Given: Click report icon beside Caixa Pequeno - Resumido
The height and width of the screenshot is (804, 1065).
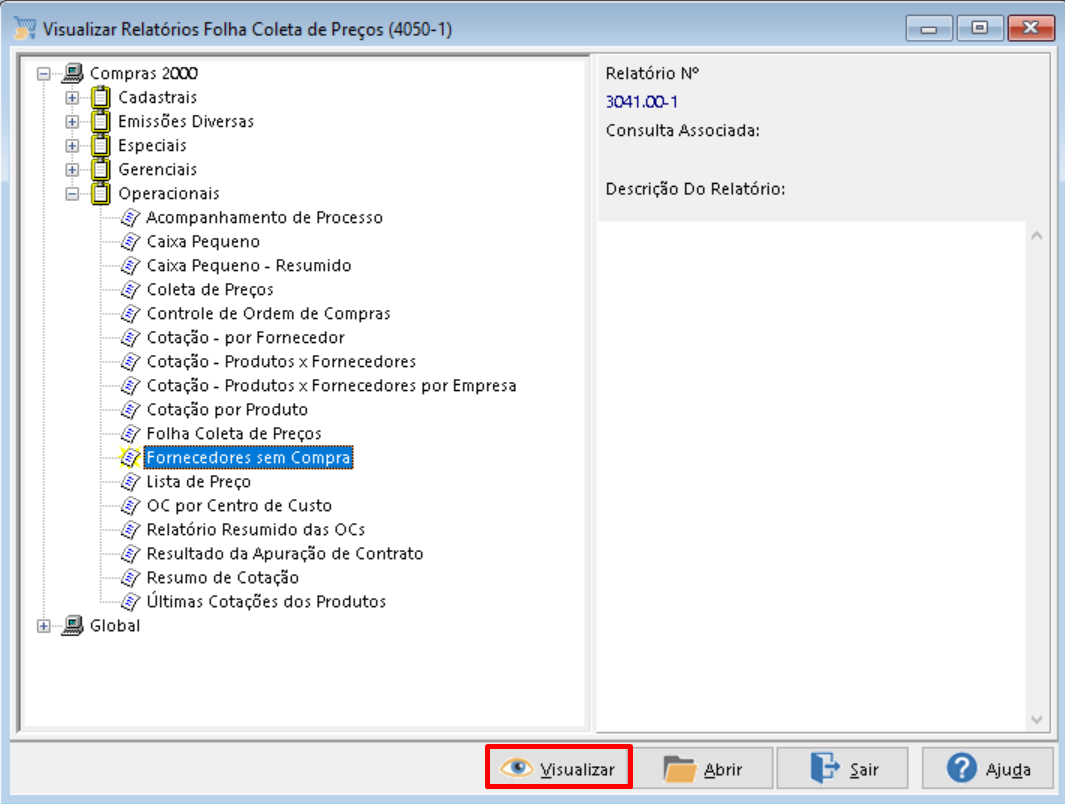Looking at the screenshot, I should tap(130, 266).
